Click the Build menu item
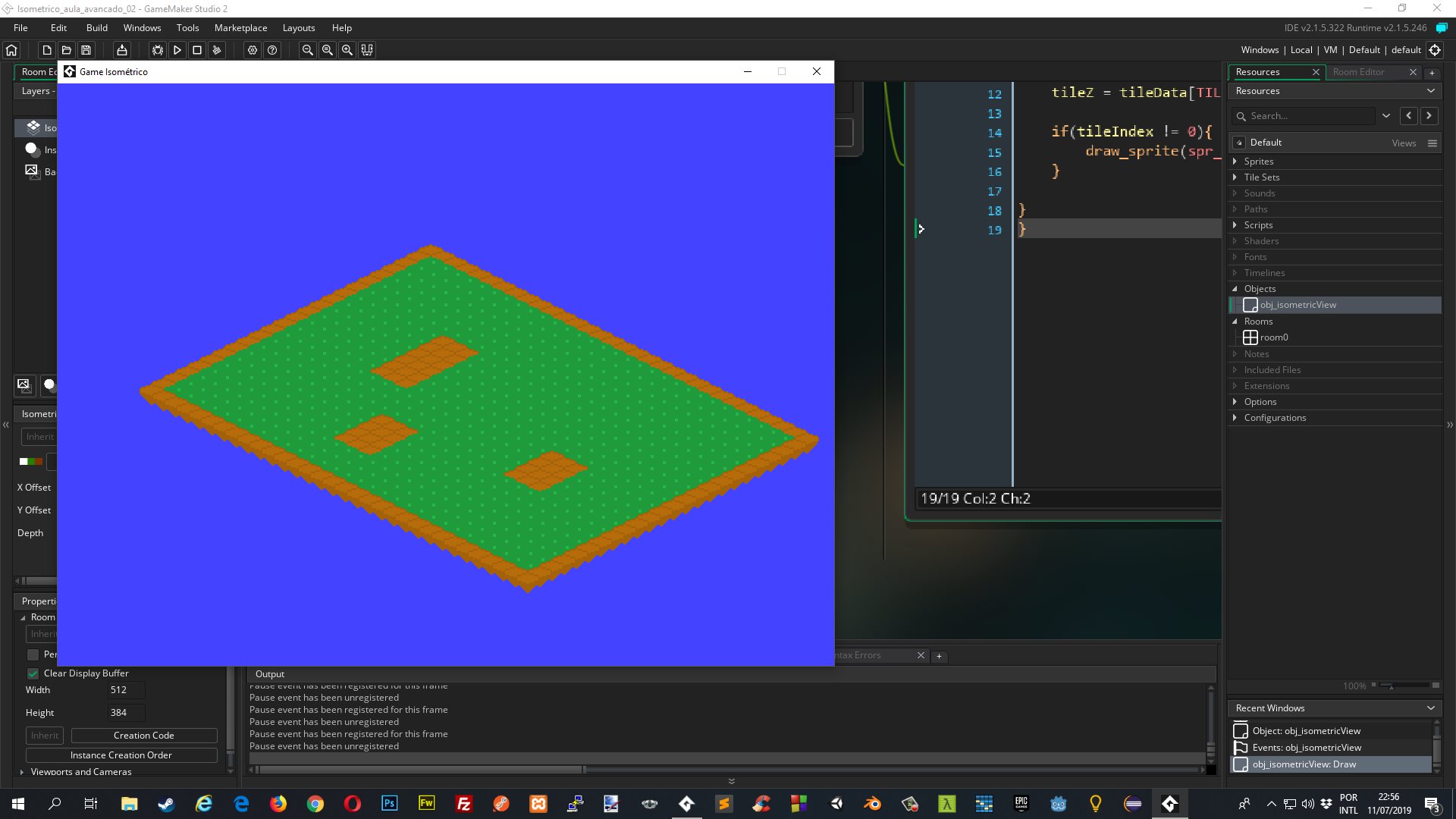Screen dimensions: 1456x819 pos(96,27)
